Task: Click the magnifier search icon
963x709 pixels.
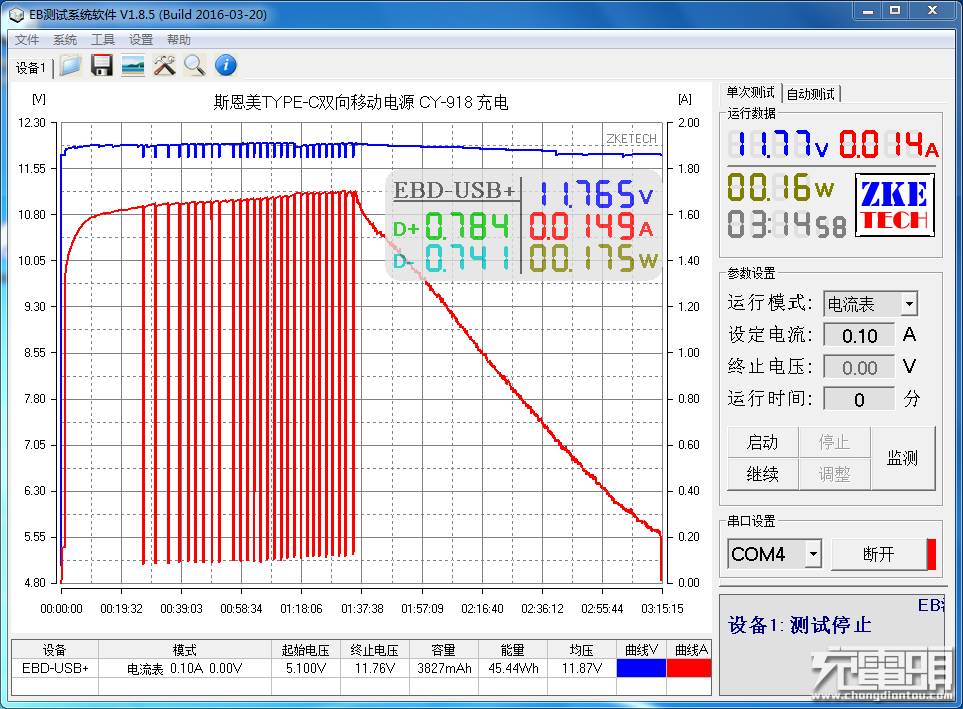Action: (195, 65)
